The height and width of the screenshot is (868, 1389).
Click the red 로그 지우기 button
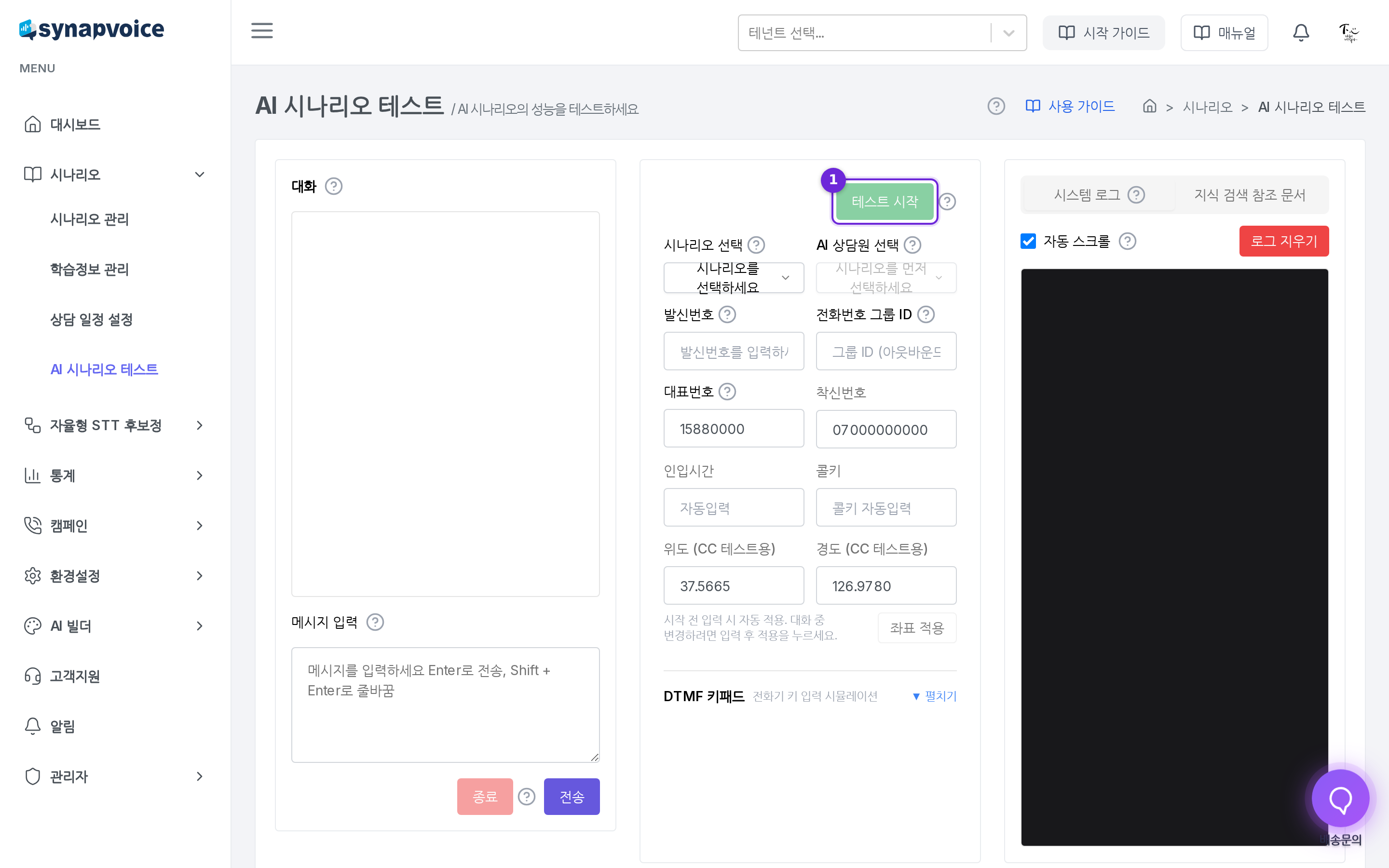coord(1283,241)
